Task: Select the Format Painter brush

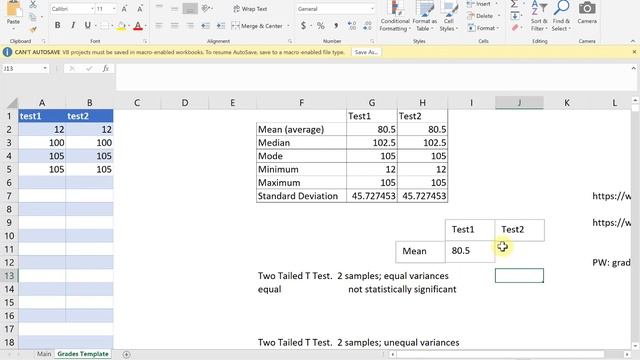Action: point(33,29)
